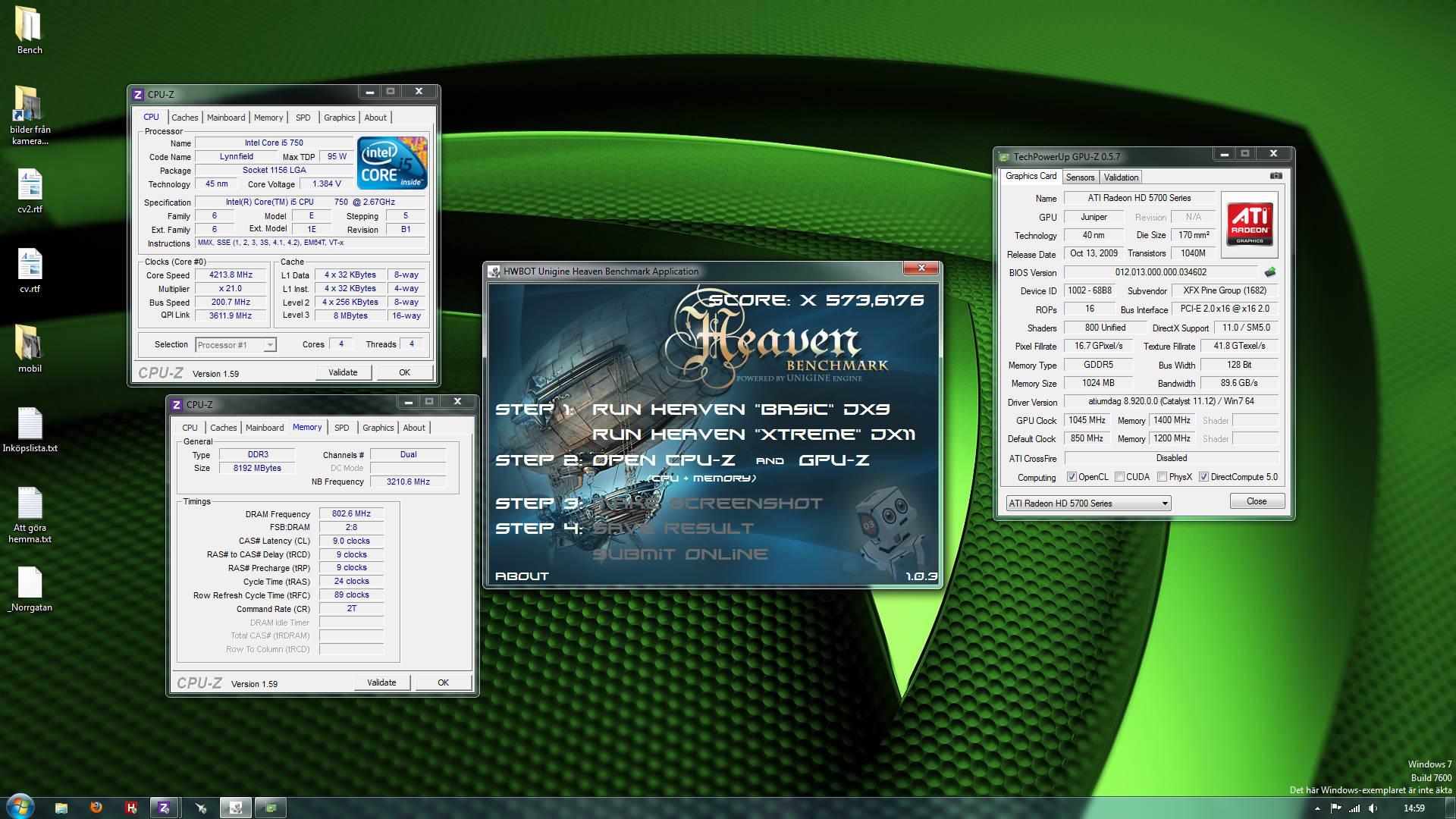Click Validate in the lower CPU-Z window
The height and width of the screenshot is (819, 1456).
click(x=381, y=682)
